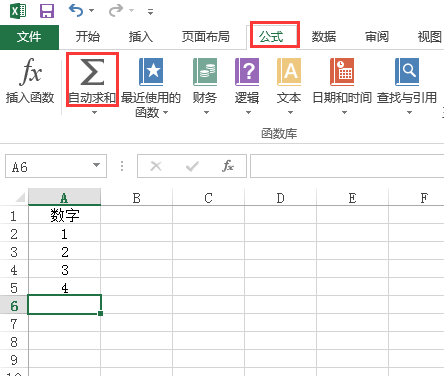
Task: Undo the last action
Action: (x=76, y=11)
